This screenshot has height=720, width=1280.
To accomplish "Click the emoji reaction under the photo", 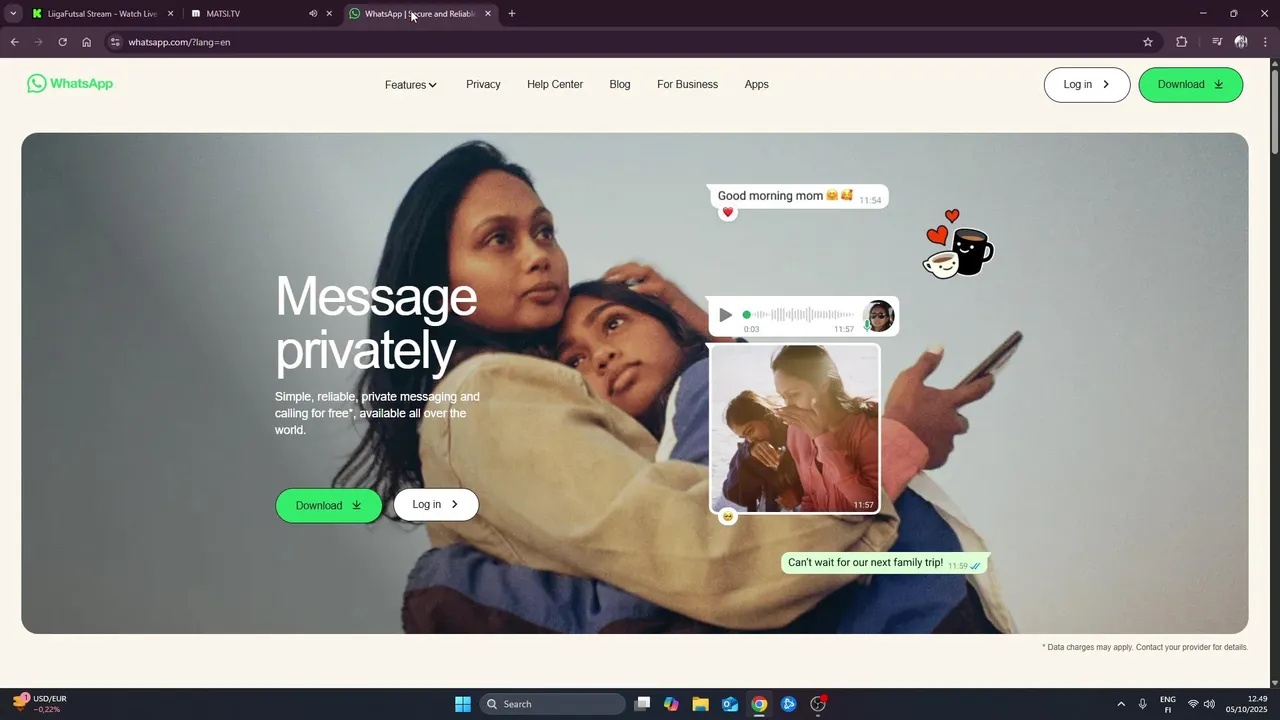I will click(728, 517).
